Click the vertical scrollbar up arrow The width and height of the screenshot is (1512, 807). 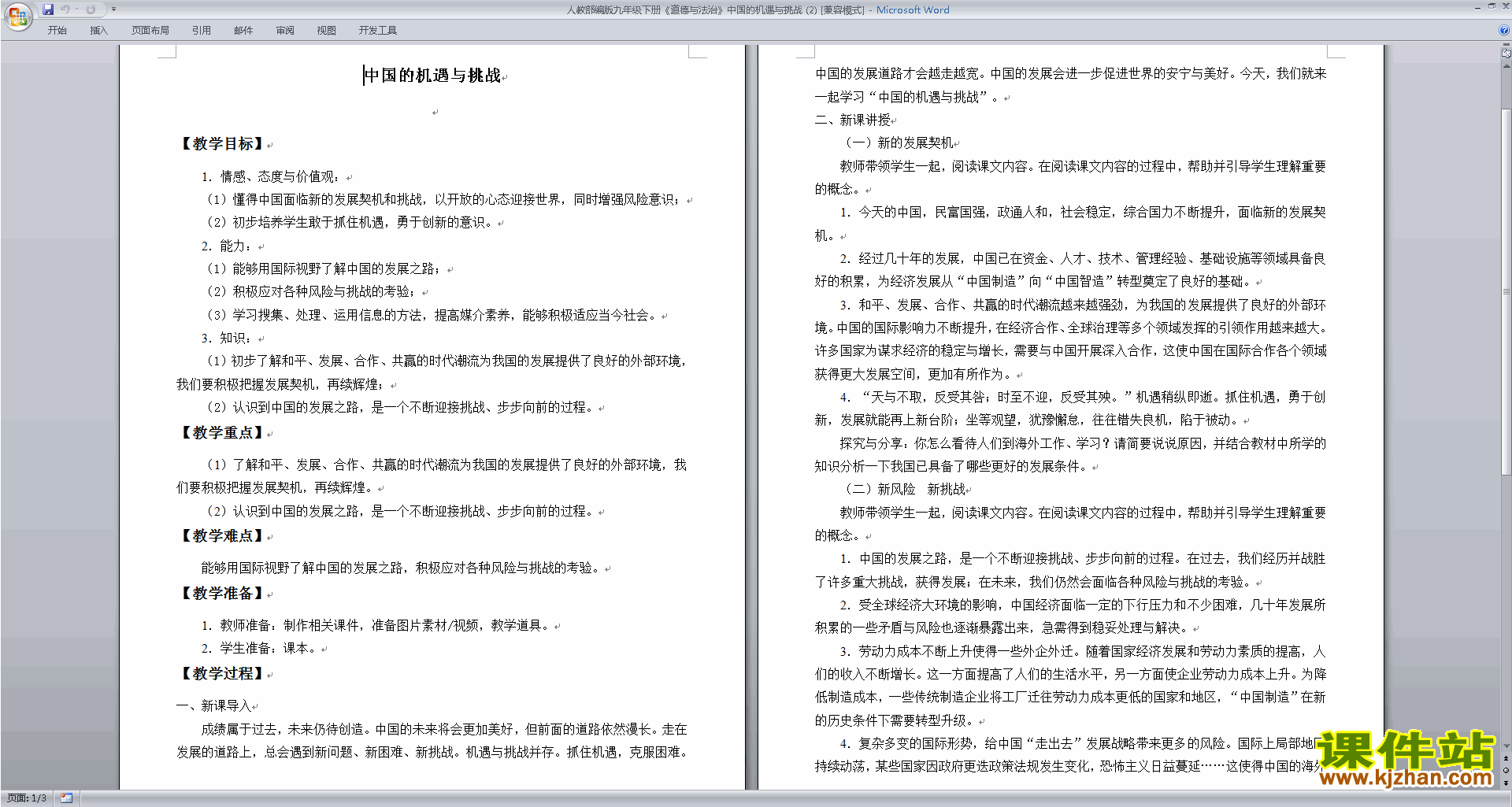1506,65
